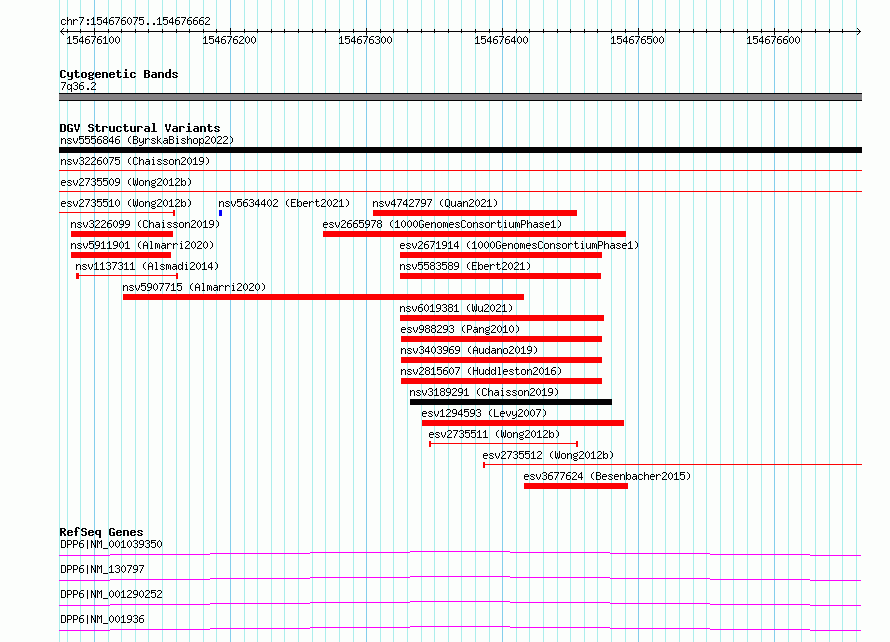This screenshot has width=890, height=642.
Task: Select the black nsv5556846 variant bar
Action: tap(460, 150)
